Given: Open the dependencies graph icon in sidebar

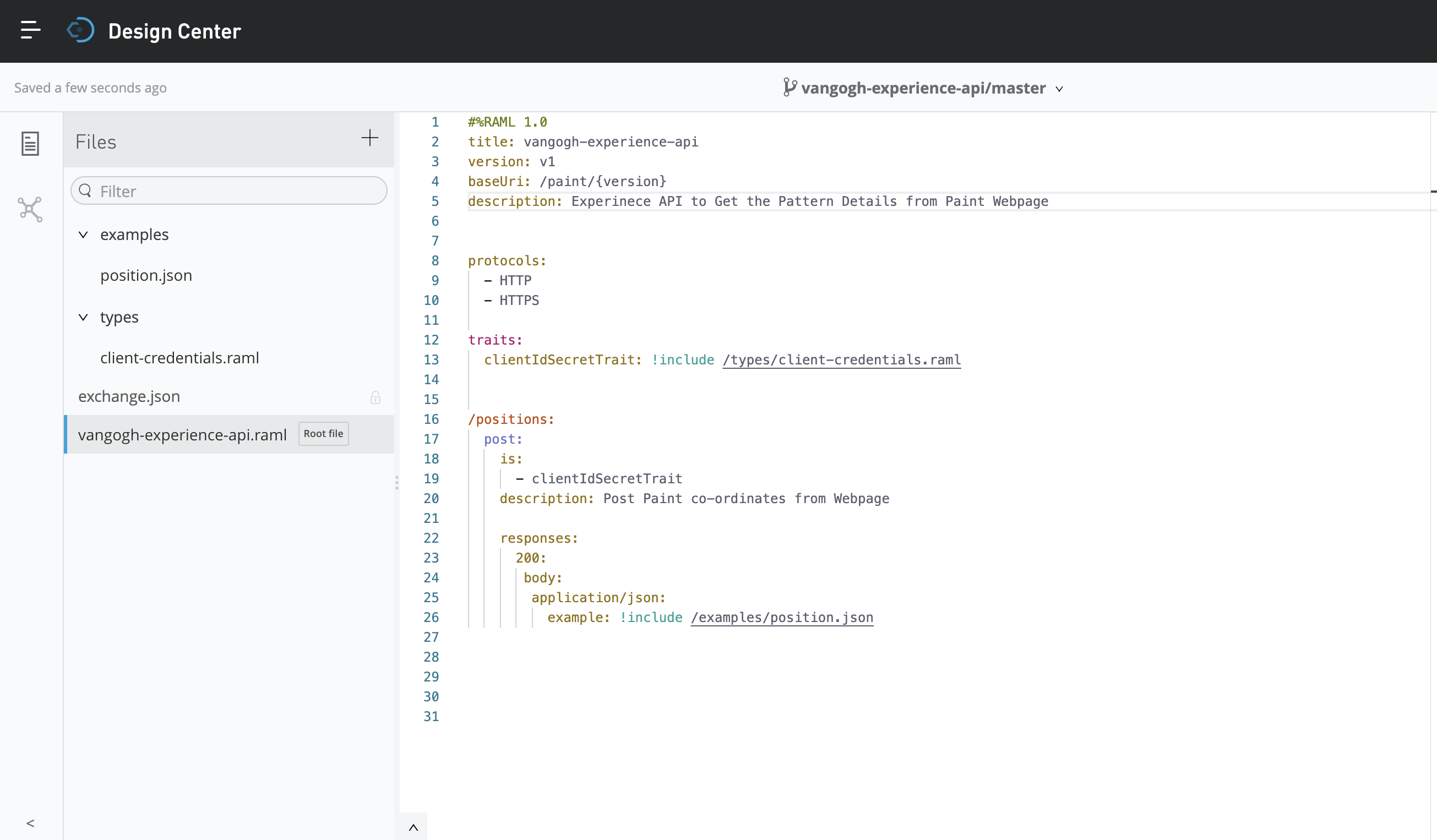Looking at the screenshot, I should (x=30, y=209).
